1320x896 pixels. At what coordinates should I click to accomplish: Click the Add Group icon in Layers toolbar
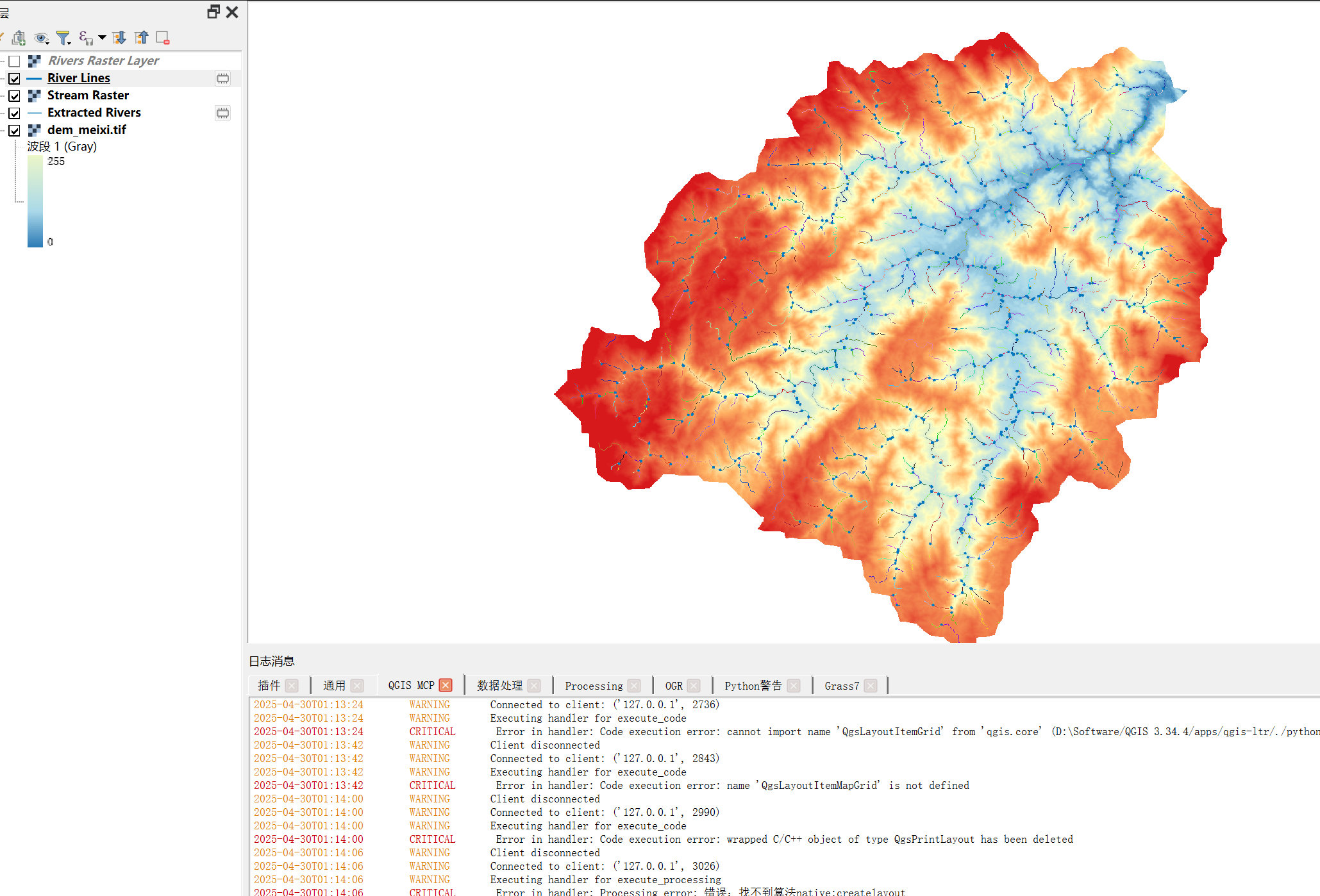(19, 38)
